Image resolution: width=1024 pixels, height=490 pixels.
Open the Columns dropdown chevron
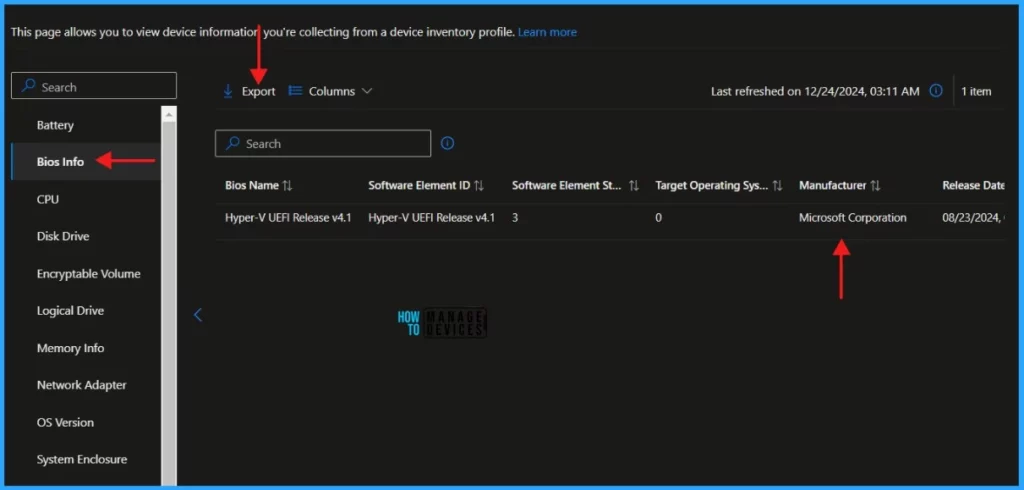(366, 91)
